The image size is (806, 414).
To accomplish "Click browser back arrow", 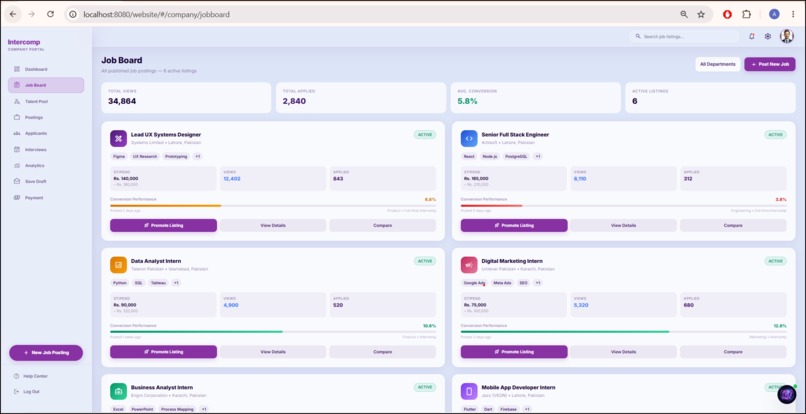I will point(13,14).
